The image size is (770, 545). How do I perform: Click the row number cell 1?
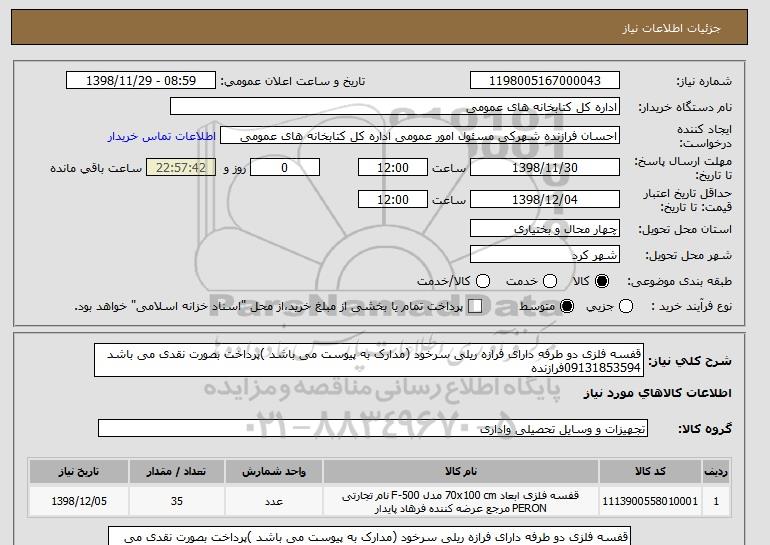[716, 501]
